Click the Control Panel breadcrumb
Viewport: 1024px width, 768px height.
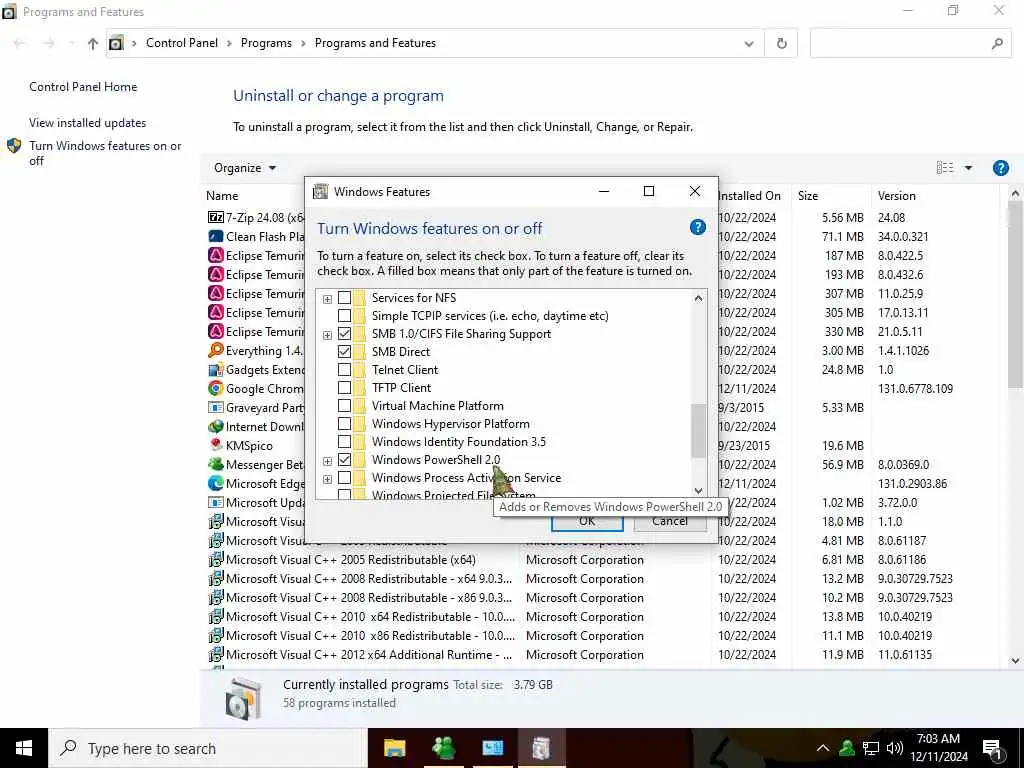click(x=182, y=43)
